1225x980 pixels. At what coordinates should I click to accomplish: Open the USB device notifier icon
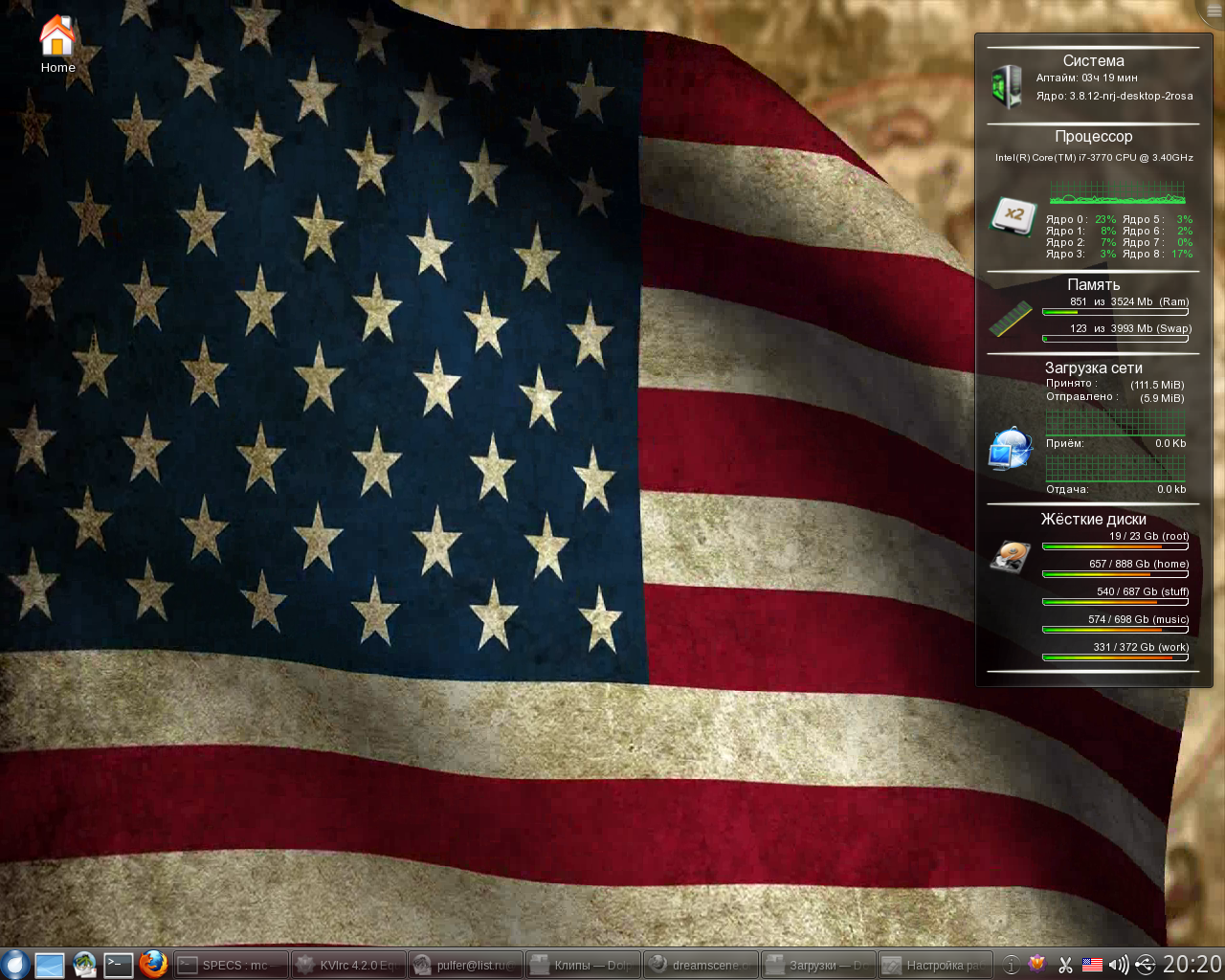(1146, 965)
